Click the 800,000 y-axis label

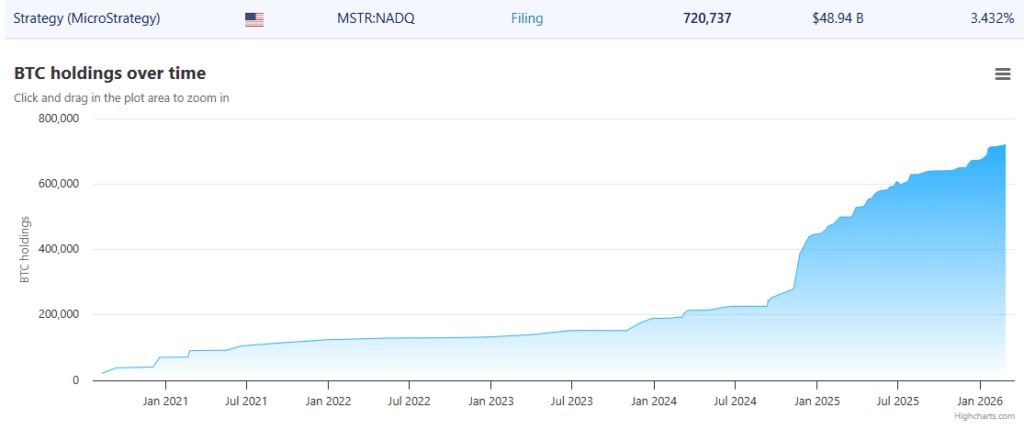pyautogui.click(x=57, y=119)
